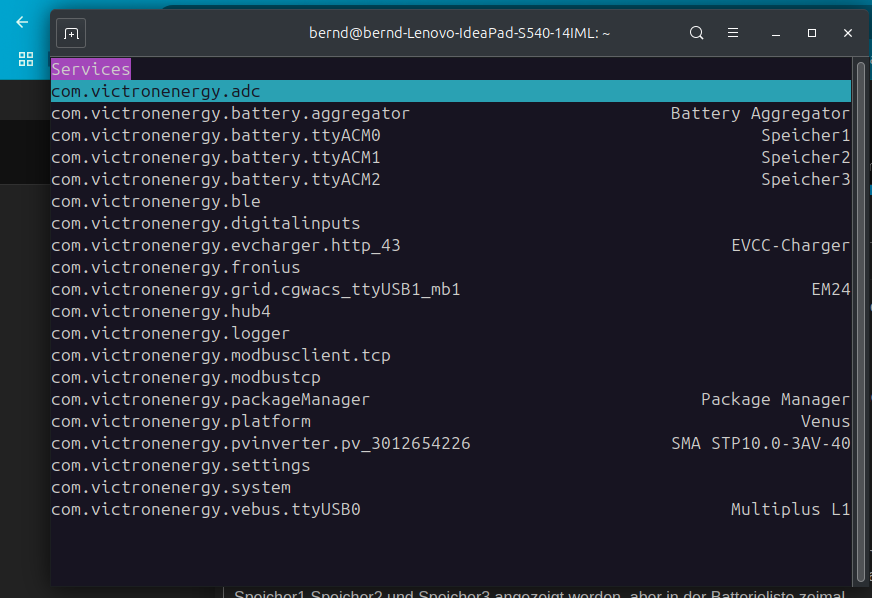The width and height of the screenshot is (872, 598).
Task: Open a new terminal tab
Action: point(71,33)
